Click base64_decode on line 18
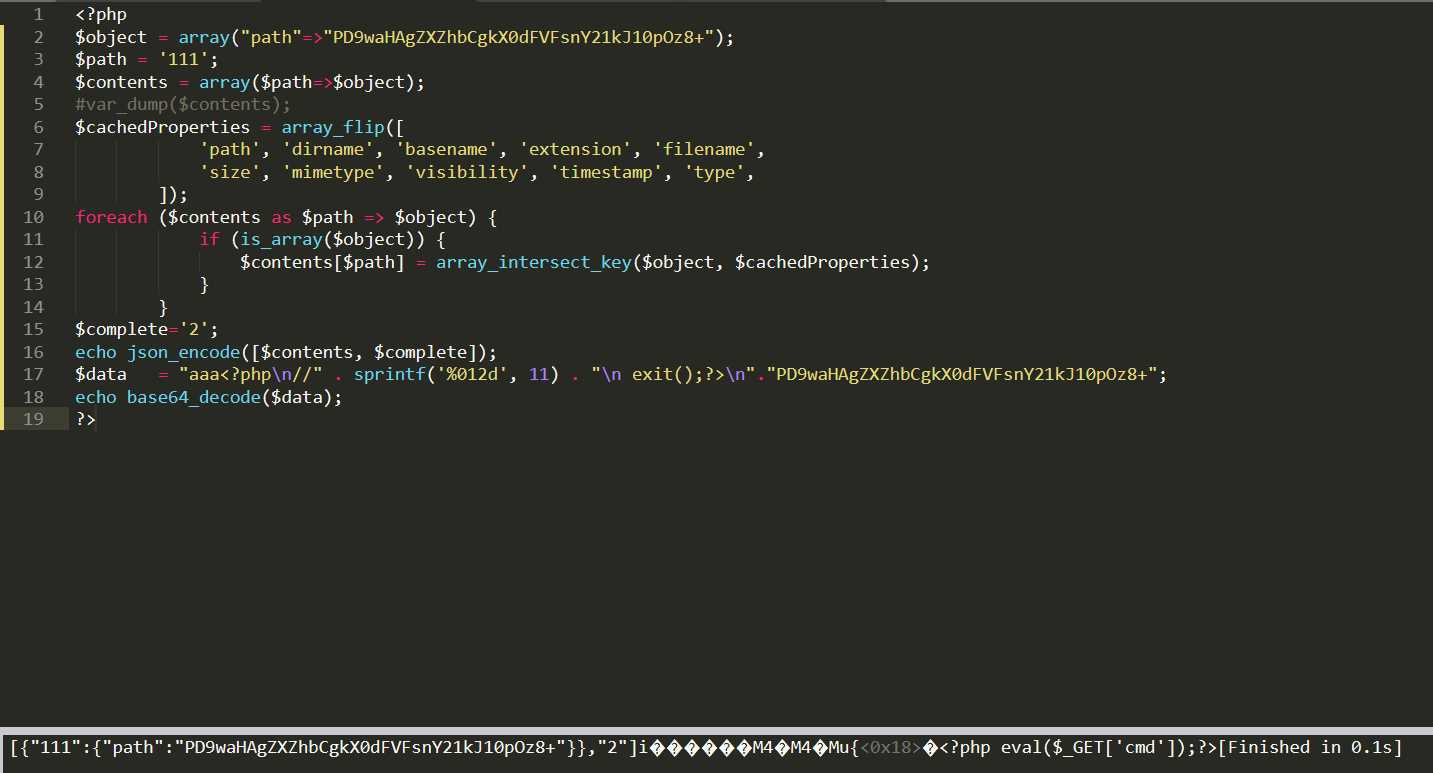 click(x=194, y=397)
